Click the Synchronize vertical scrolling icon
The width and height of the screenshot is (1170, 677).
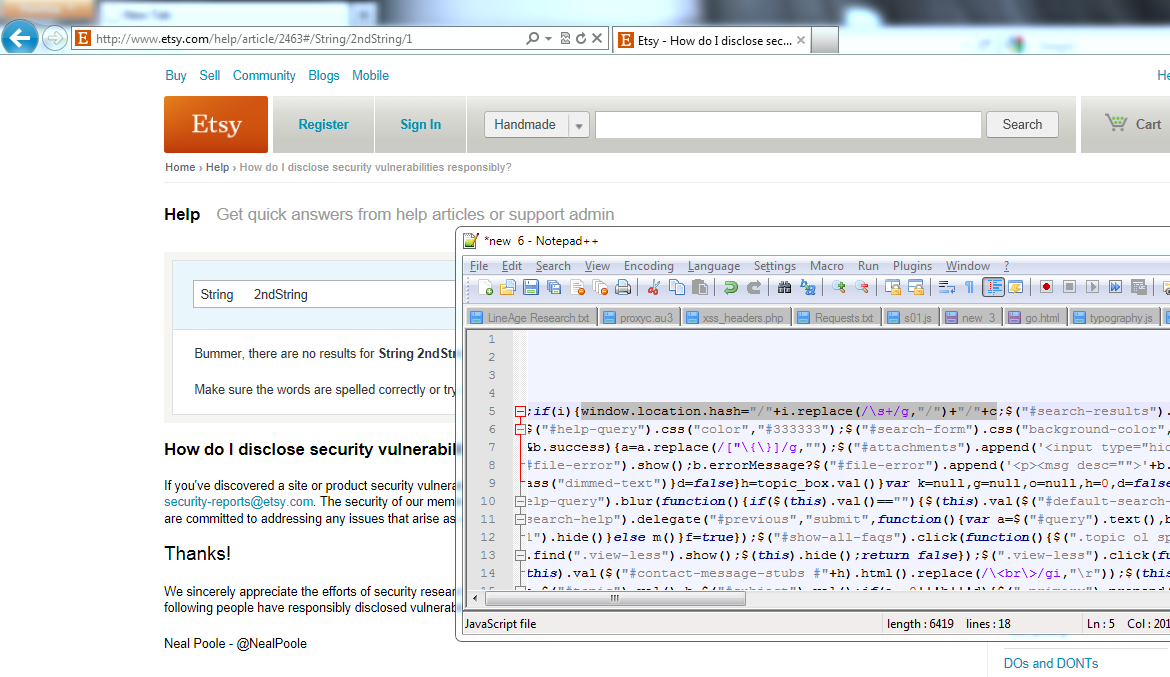[892, 287]
